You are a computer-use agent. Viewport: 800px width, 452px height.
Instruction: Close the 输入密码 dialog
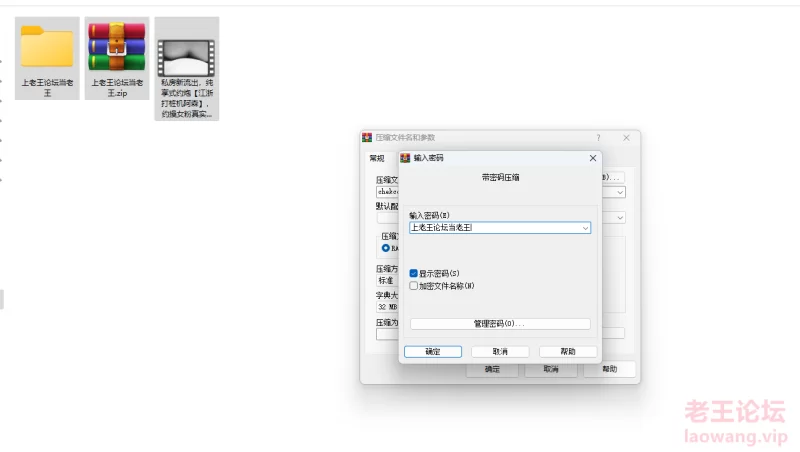point(593,158)
